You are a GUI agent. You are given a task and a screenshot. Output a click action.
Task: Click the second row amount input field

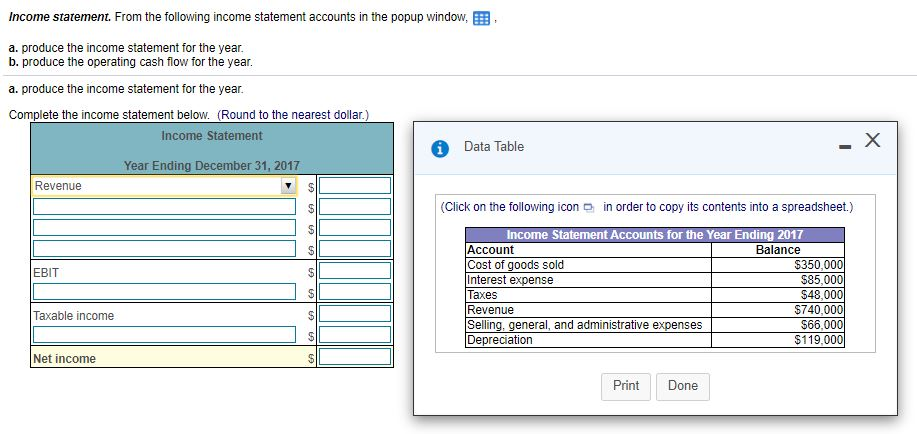tap(355, 207)
